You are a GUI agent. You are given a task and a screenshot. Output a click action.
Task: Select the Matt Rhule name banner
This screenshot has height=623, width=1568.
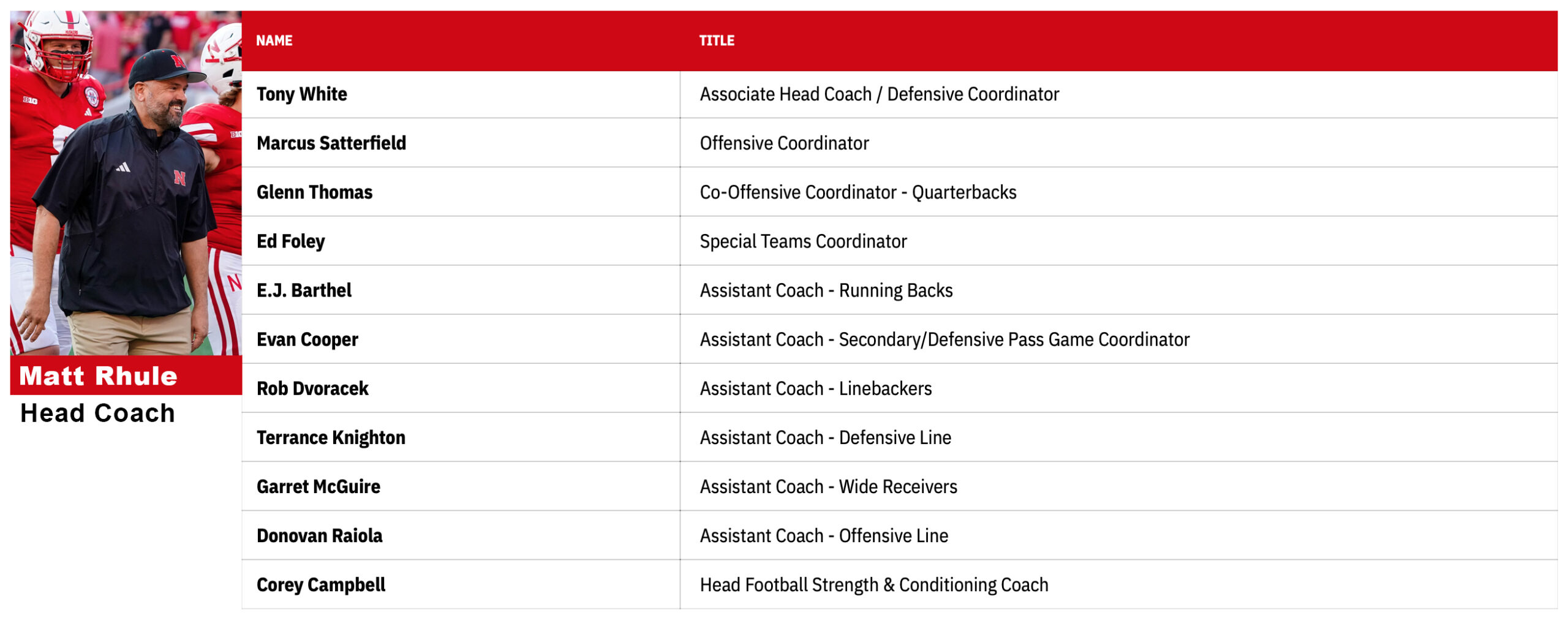[126, 376]
